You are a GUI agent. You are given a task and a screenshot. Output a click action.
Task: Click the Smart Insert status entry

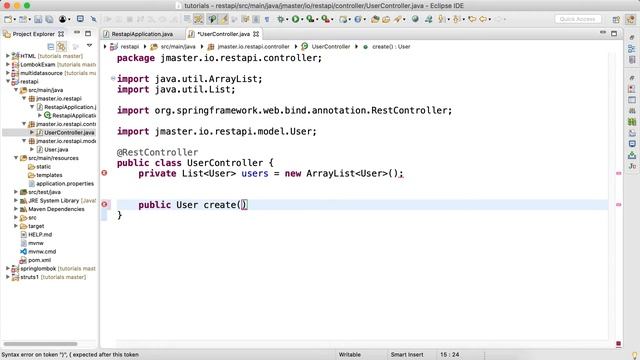(407, 355)
